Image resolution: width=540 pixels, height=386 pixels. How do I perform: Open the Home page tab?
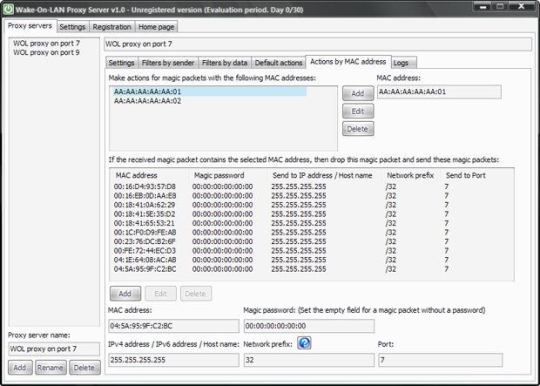(156, 27)
